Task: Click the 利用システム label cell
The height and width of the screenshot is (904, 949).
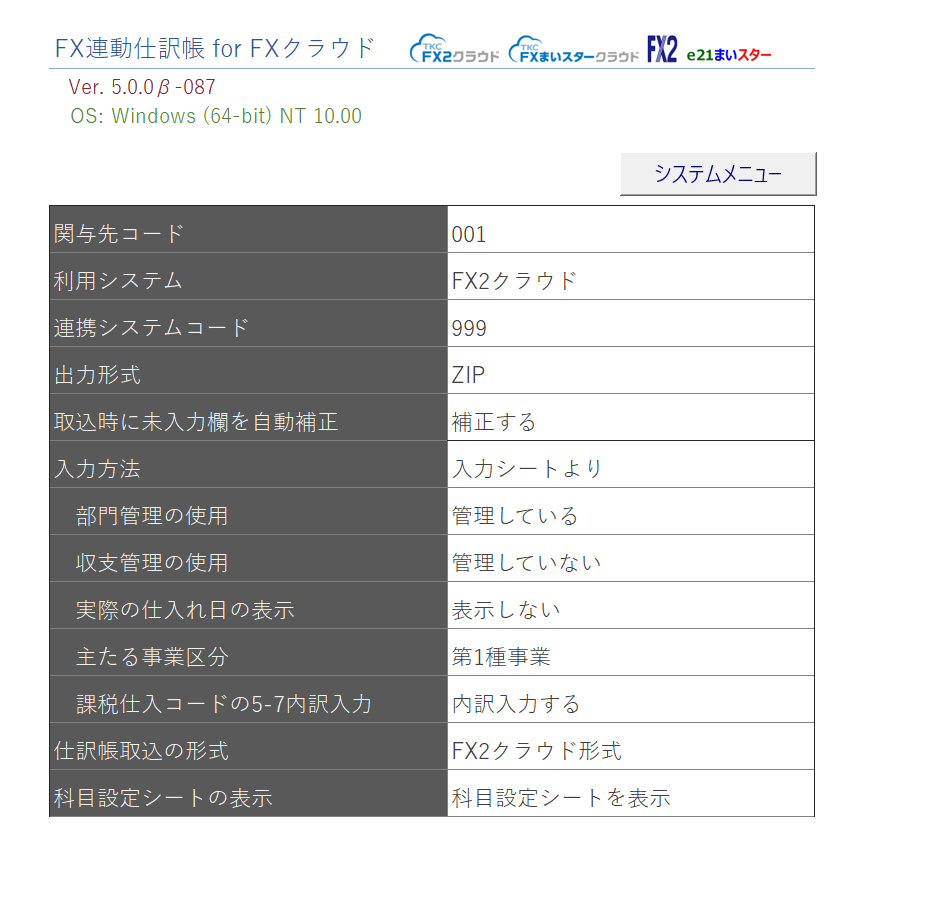Action: point(248,277)
